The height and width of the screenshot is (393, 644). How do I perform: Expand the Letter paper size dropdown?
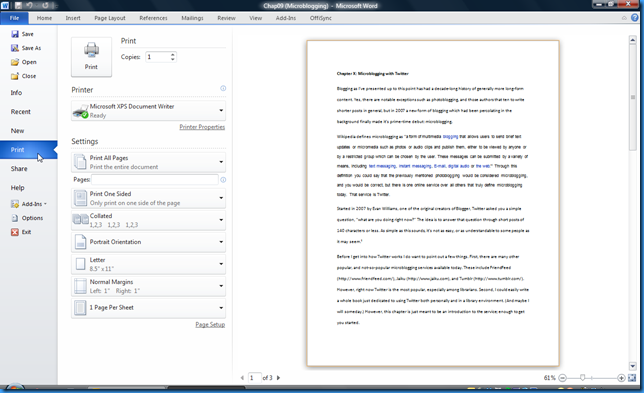coord(148,264)
